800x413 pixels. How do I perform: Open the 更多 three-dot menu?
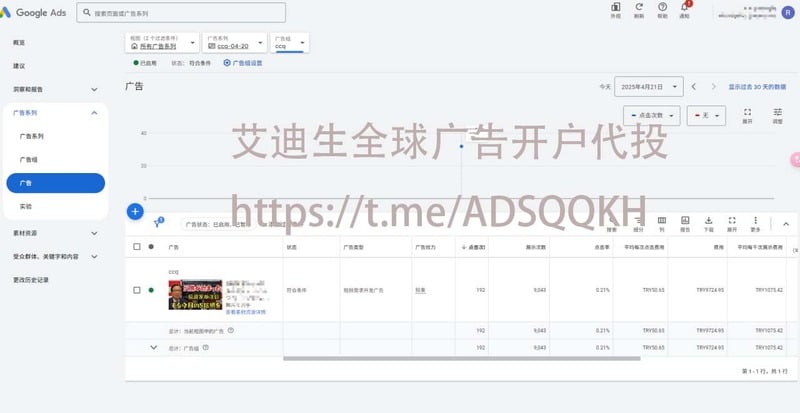(756, 224)
